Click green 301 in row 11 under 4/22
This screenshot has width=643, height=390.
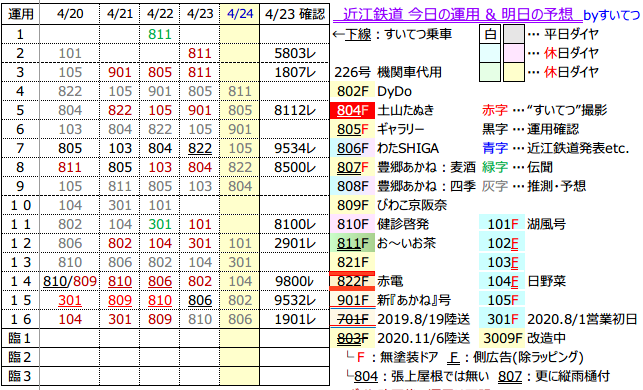coord(160,224)
